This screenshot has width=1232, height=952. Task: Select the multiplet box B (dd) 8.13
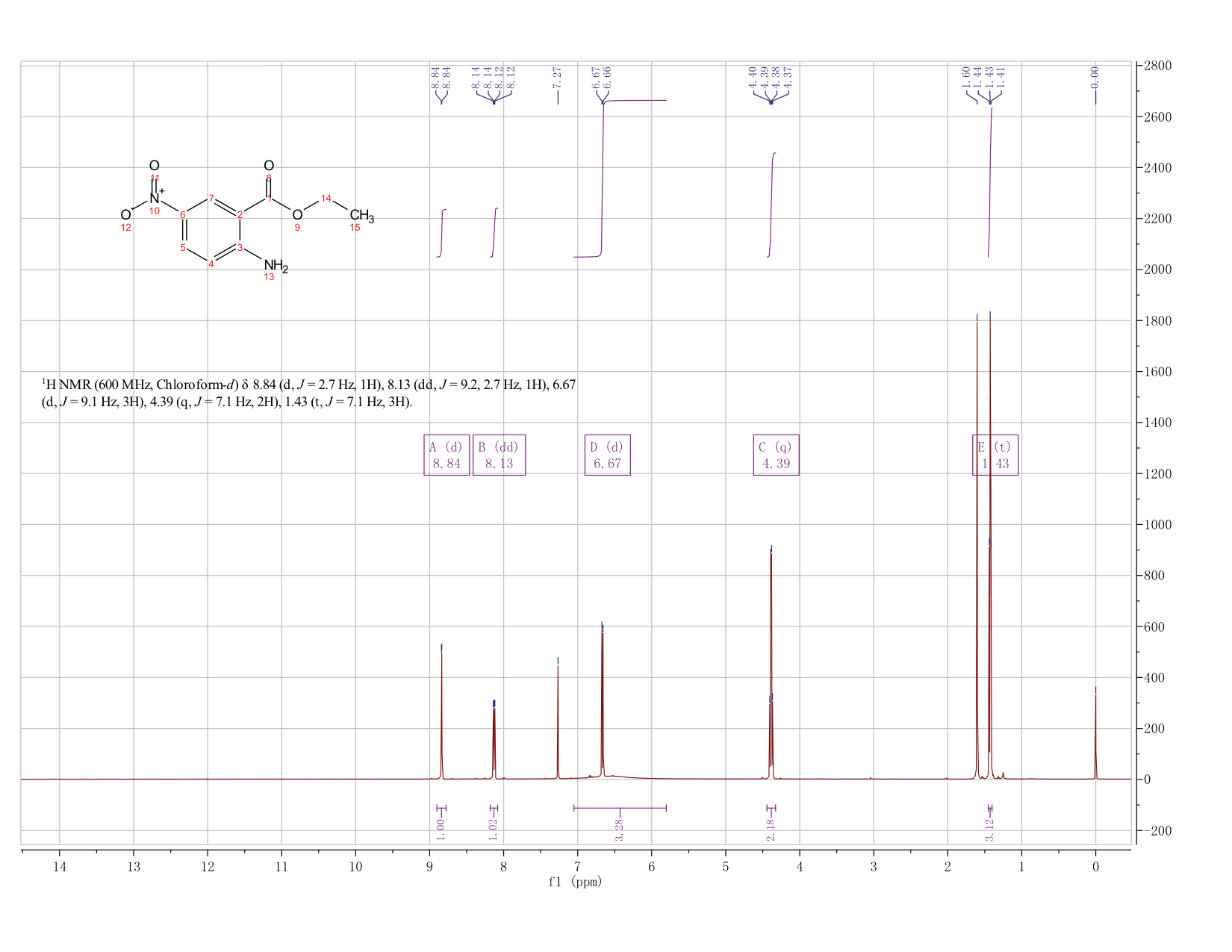click(499, 455)
